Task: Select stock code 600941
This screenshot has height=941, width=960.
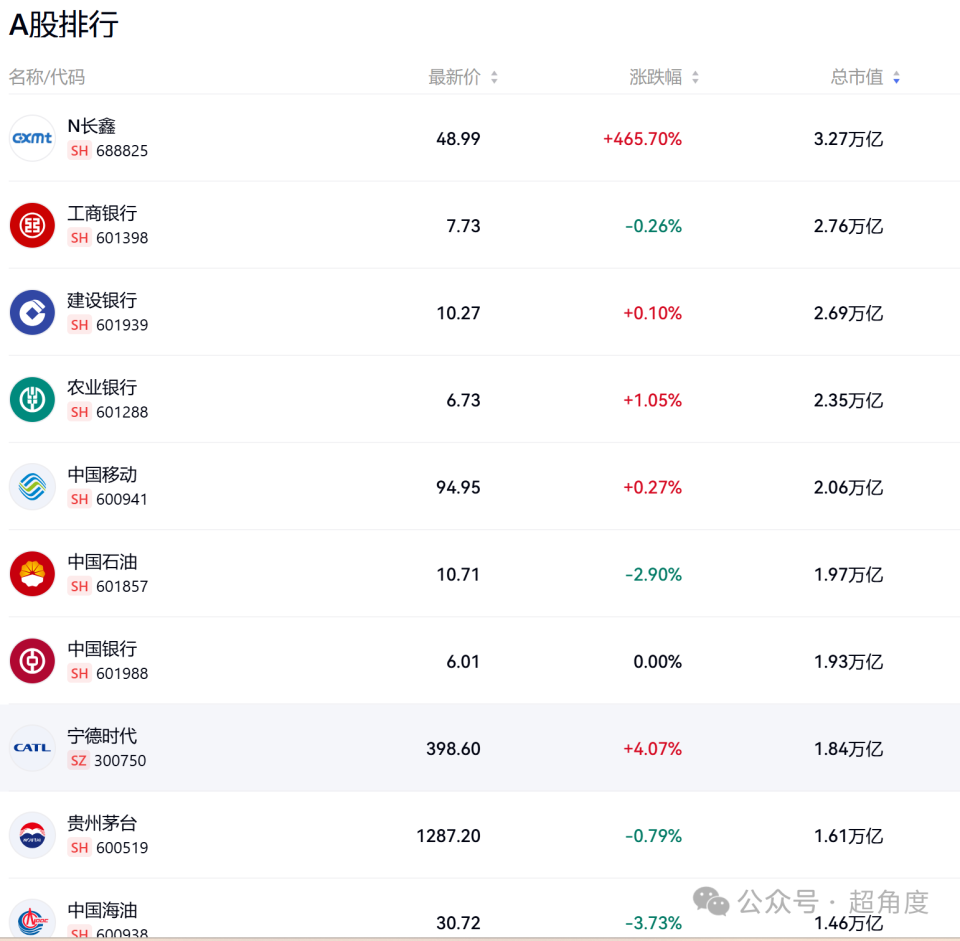Action: (x=122, y=499)
